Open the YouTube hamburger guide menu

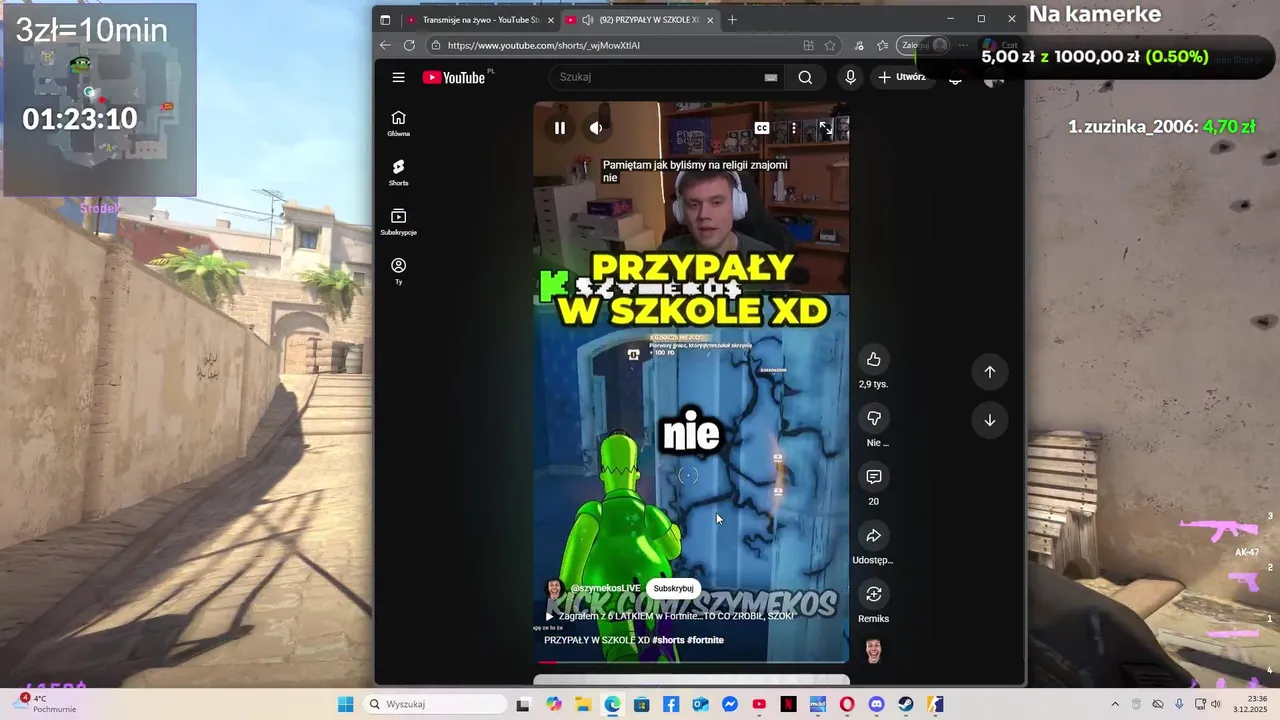(398, 77)
